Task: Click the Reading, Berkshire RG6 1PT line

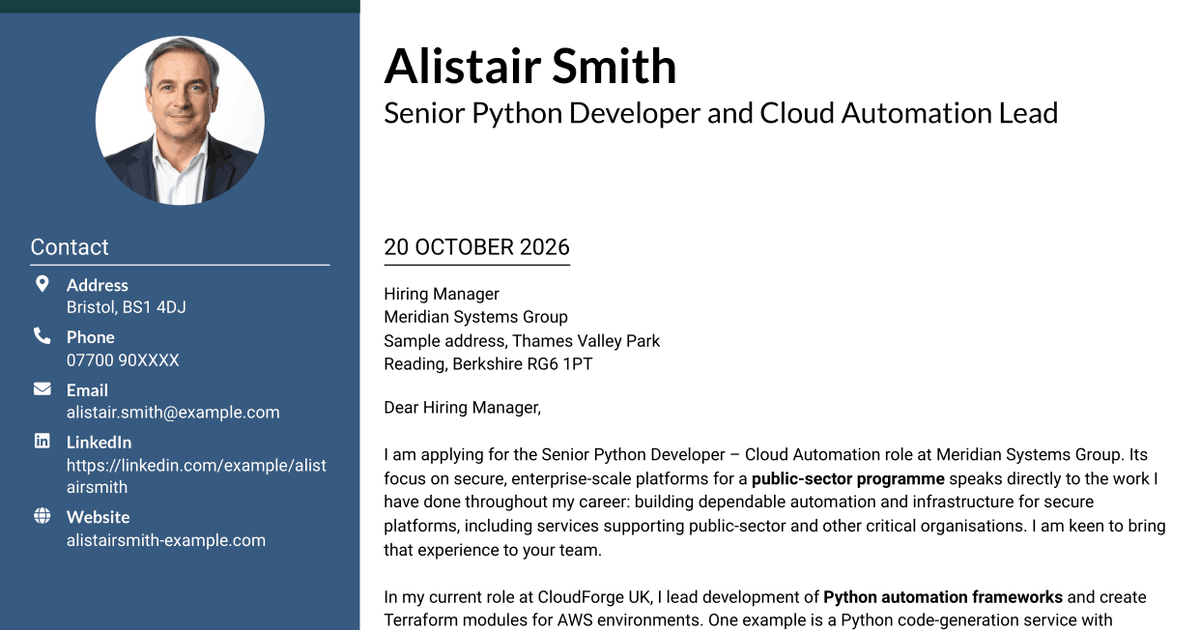Action: click(488, 364)
